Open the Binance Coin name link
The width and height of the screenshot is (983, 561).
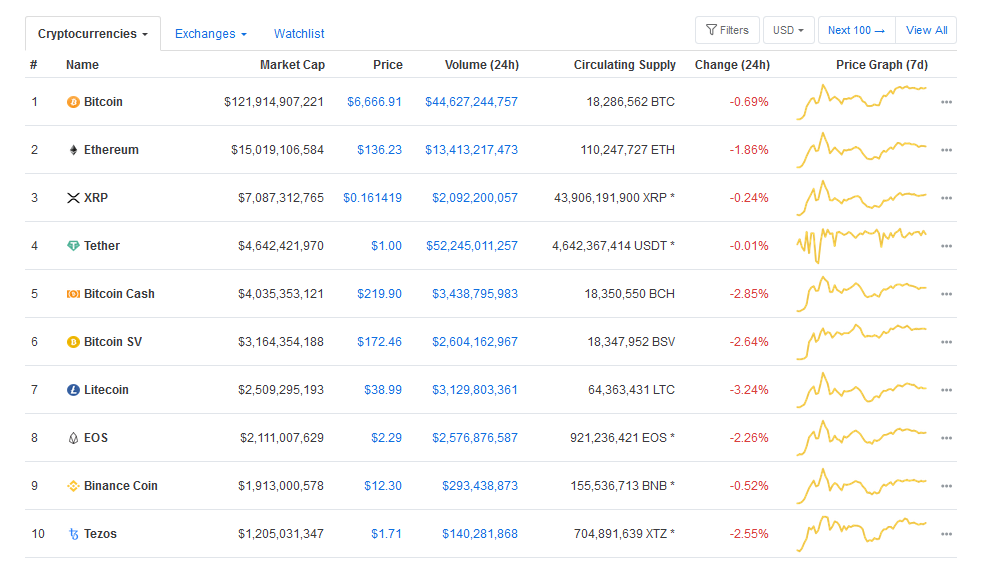[x=120, y=486]
